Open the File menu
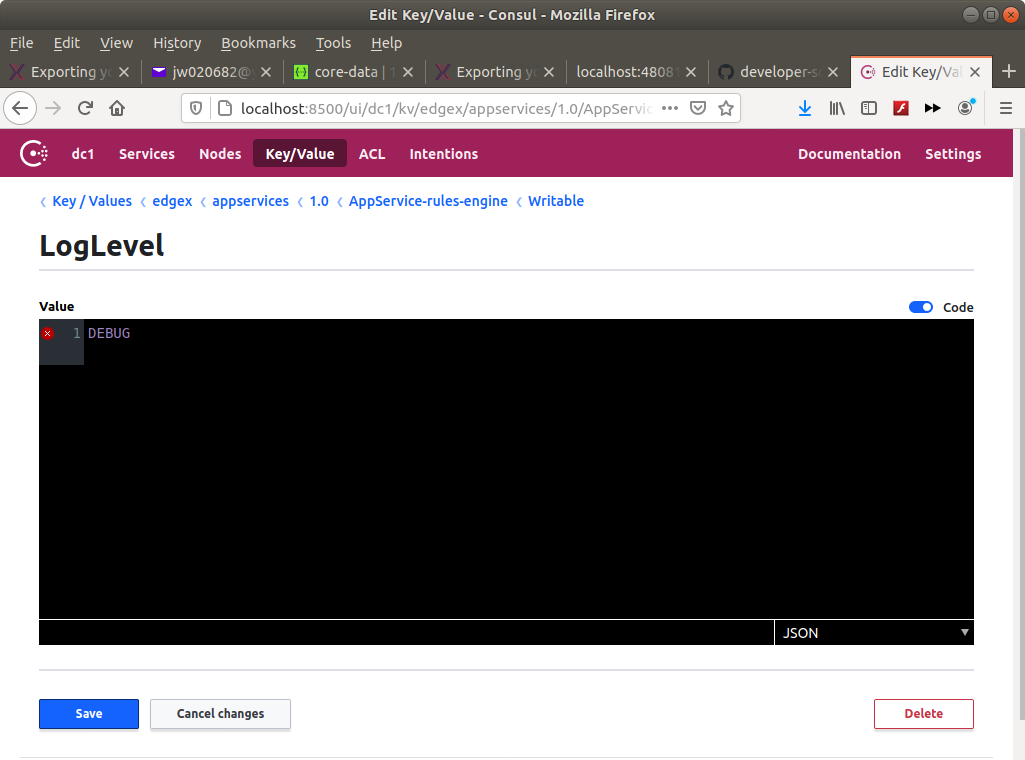The height and width of the screenshot is (760, 1025). pyautogui.click(x=22, y=43)
